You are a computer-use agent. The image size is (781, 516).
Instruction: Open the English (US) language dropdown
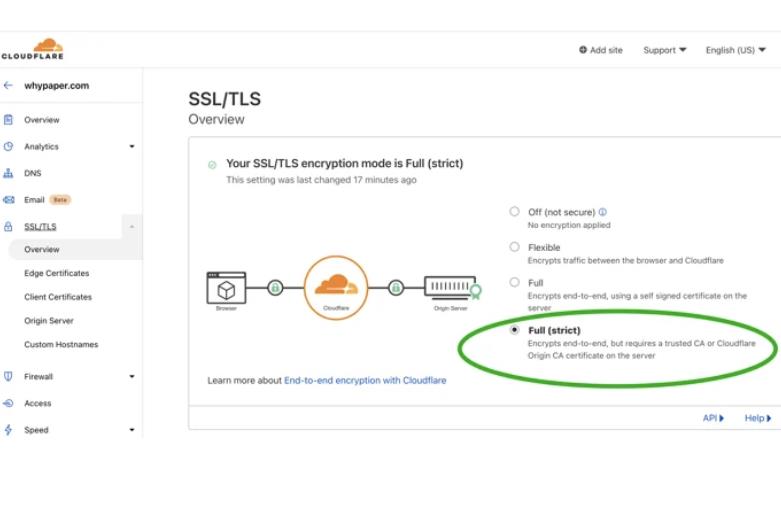coord(735,50)
